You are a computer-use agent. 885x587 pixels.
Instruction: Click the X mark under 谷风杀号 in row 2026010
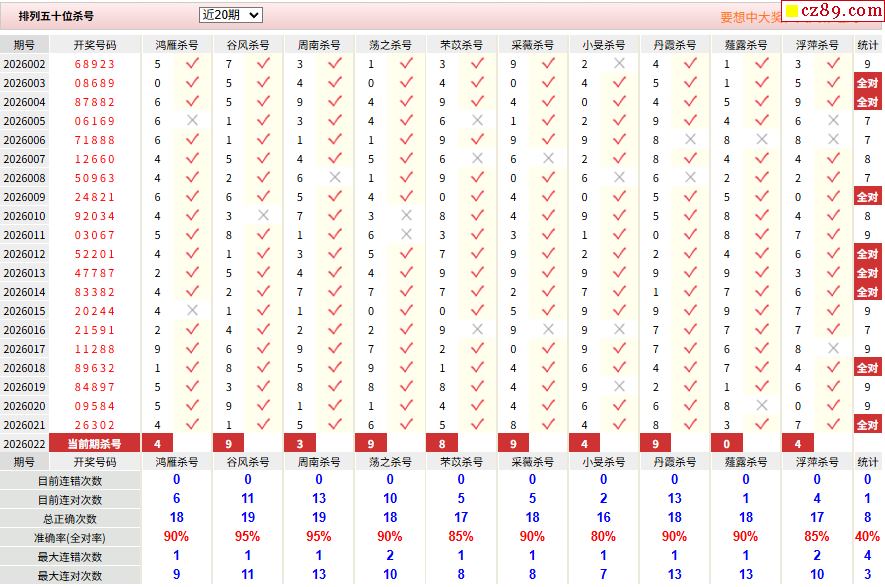click(264, 215)
